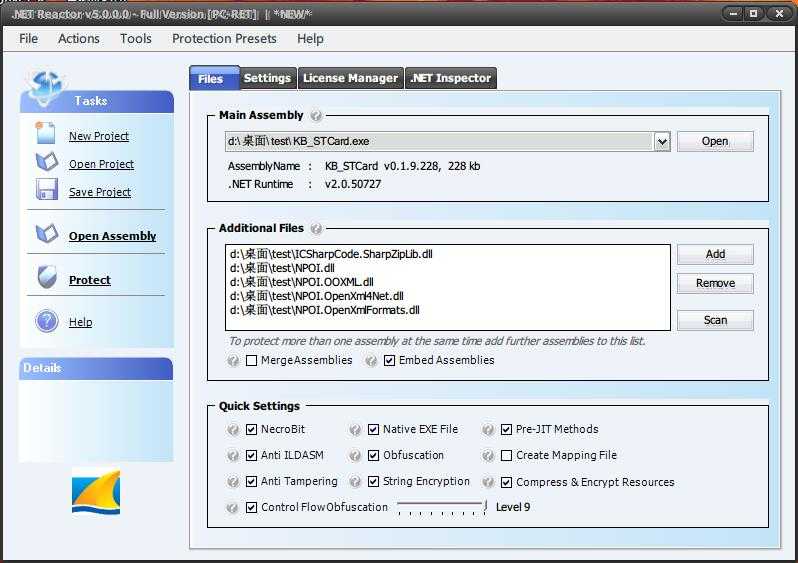The height and width of the screenshot is (563, 798).
Task: Click the Scan button
Action: point(715,320)
